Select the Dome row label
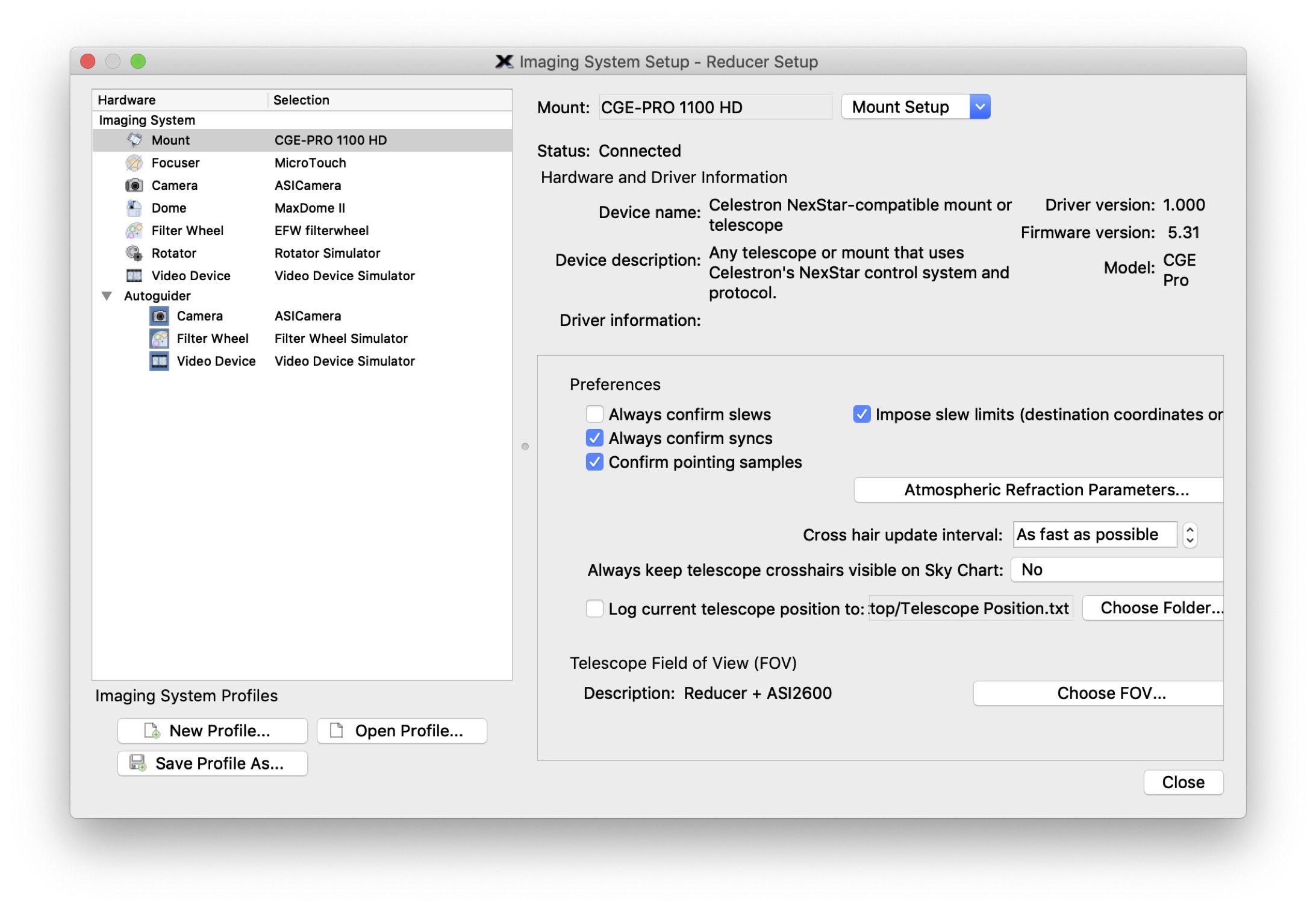This screenshot has width=1316, height=911. point(169,208)
